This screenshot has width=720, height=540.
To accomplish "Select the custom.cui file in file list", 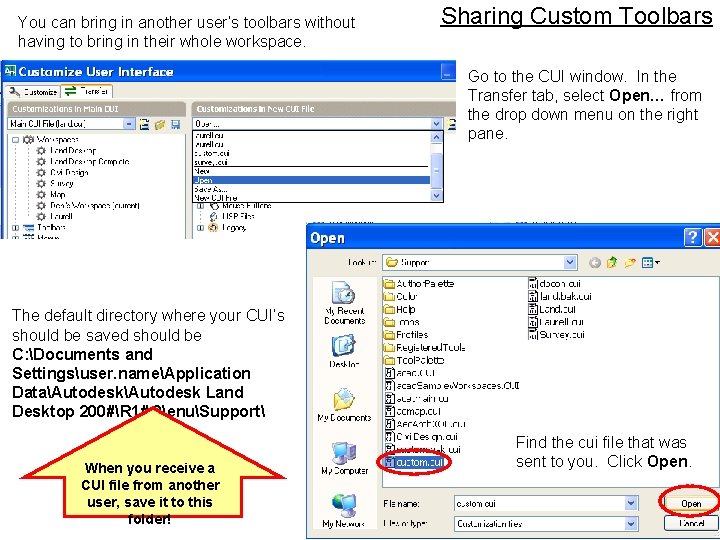I will click(414, 462).
